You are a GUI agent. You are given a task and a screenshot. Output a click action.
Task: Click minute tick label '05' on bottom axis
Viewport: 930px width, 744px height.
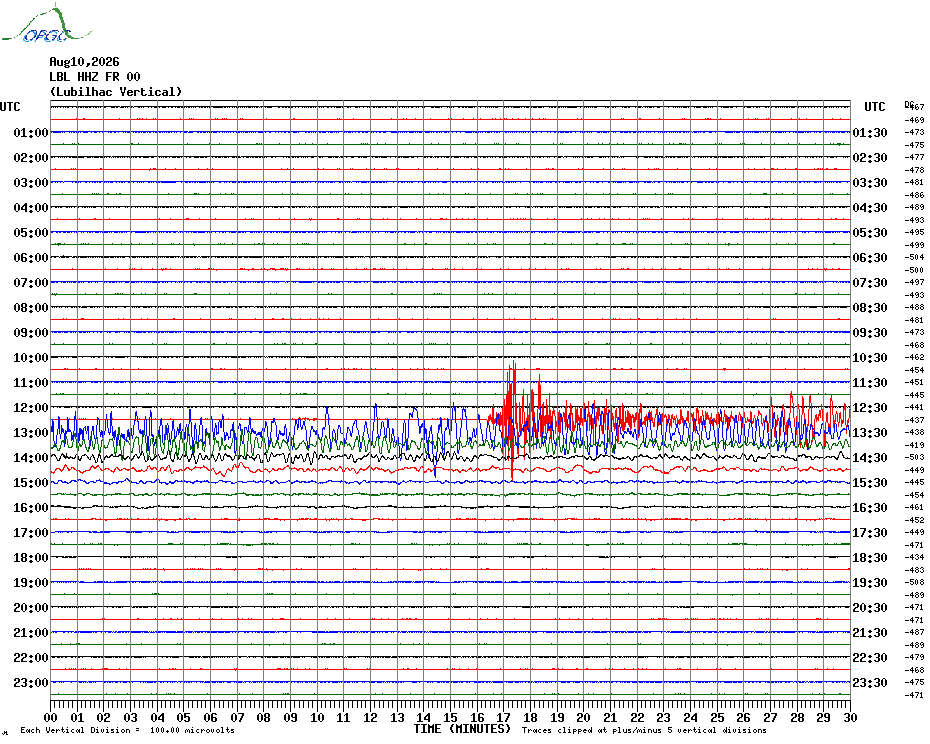(184, 717)
